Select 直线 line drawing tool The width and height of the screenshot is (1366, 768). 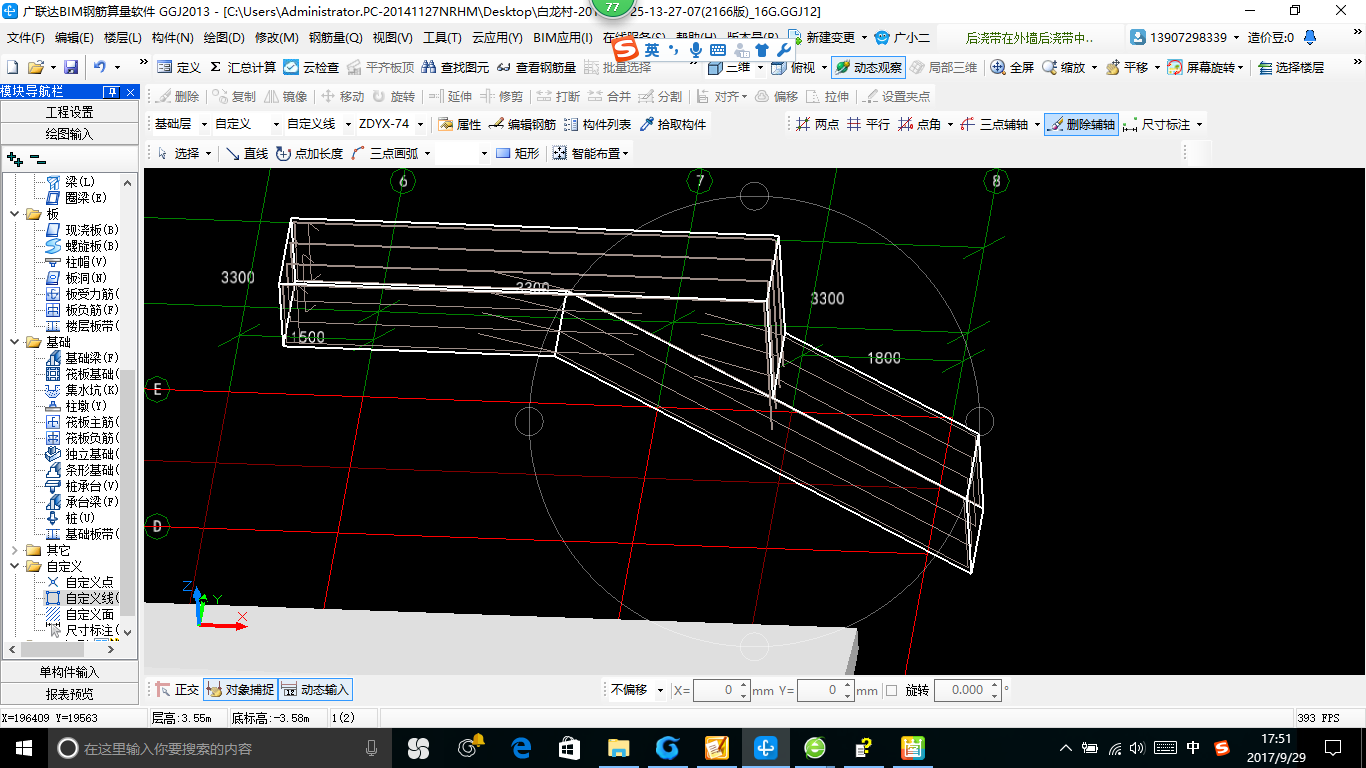tap(246, 153)
